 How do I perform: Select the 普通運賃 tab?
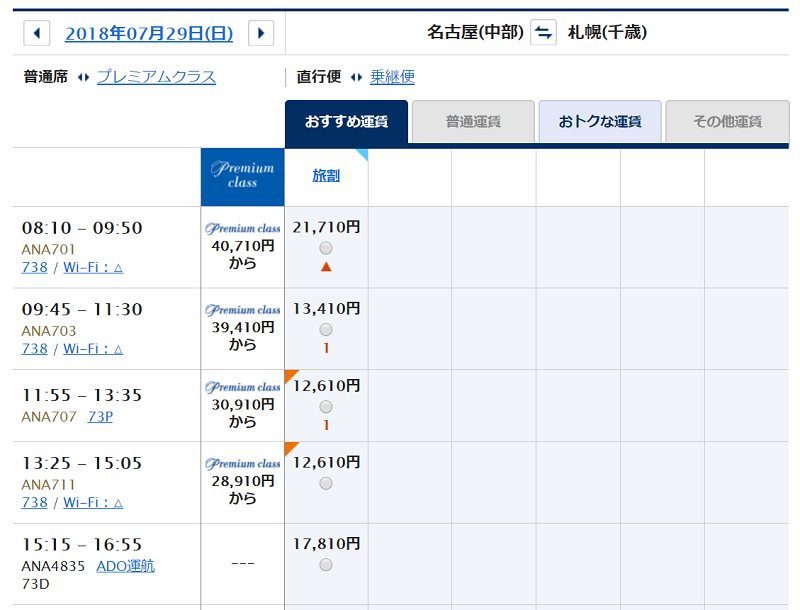point(473,121)
